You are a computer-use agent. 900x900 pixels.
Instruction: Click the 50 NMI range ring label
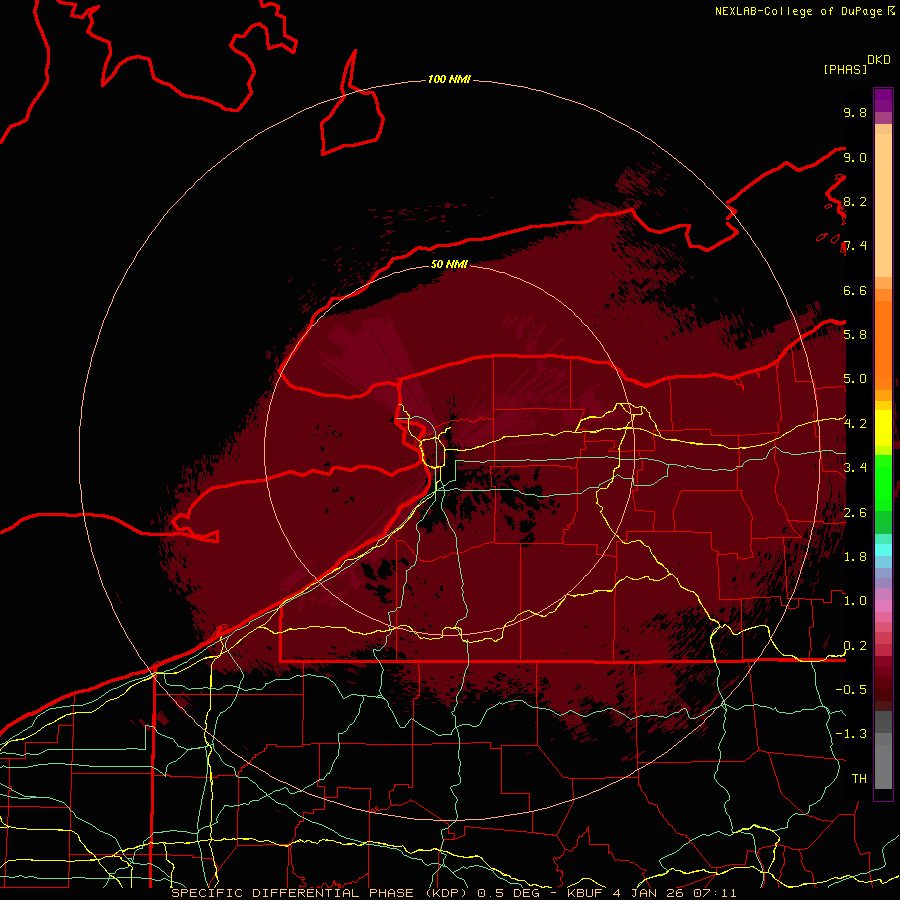(449, 264)
